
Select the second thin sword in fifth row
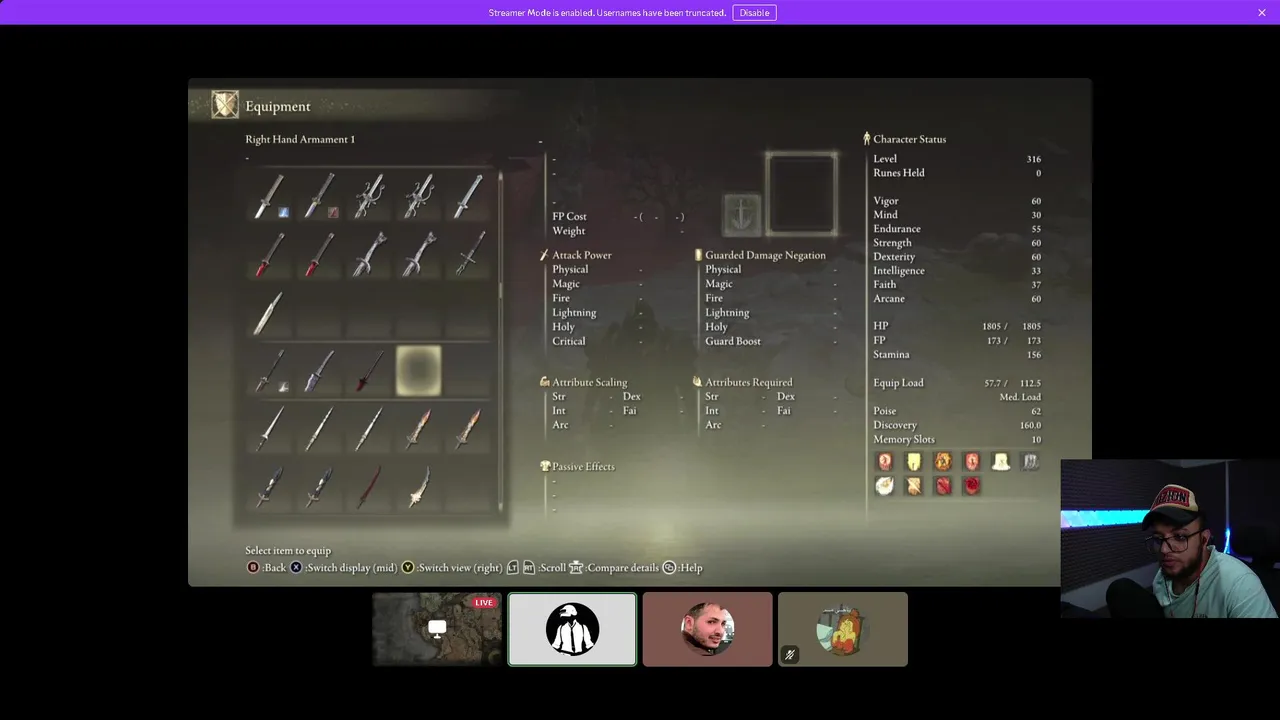(x=320, y=429)
